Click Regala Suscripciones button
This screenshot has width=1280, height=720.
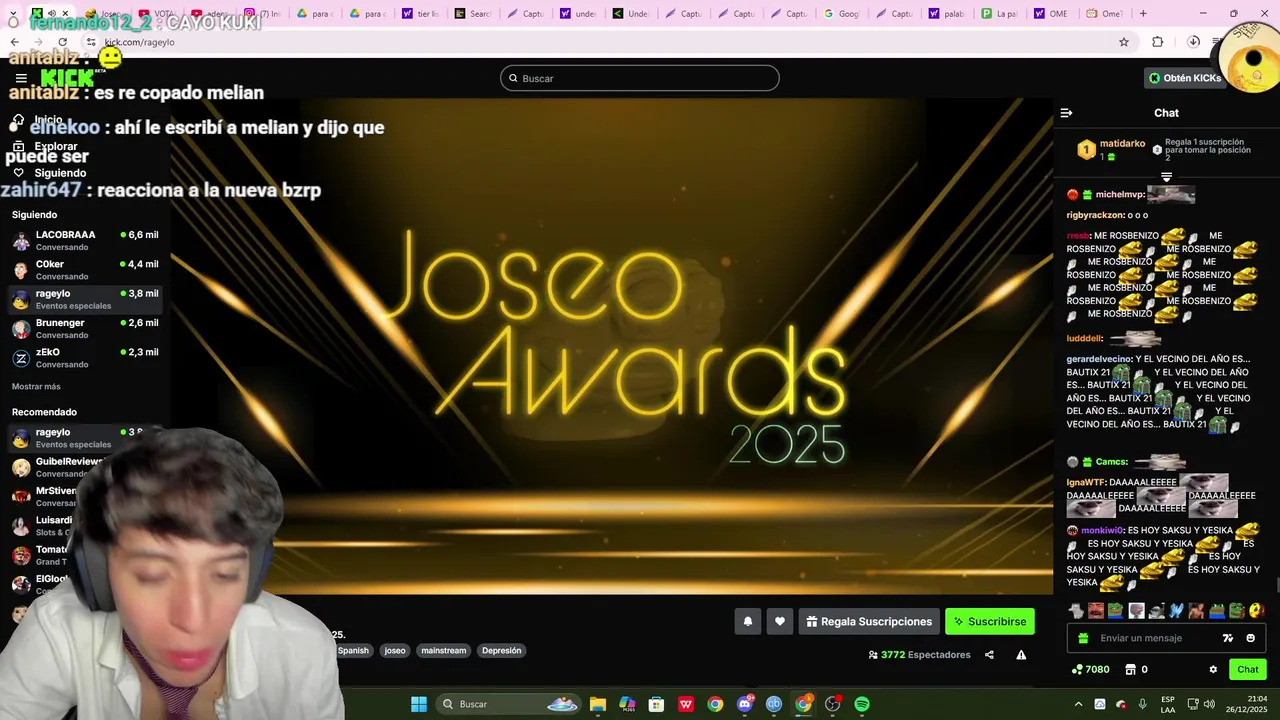[x=869, y=621]
